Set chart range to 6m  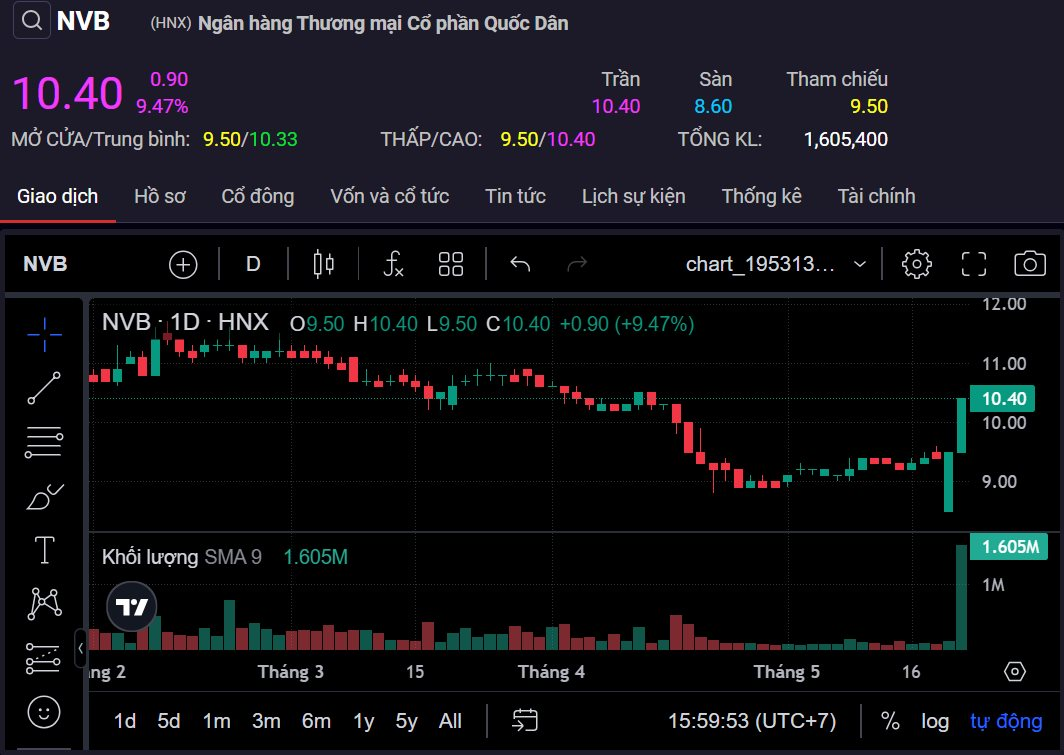point(316,721)
